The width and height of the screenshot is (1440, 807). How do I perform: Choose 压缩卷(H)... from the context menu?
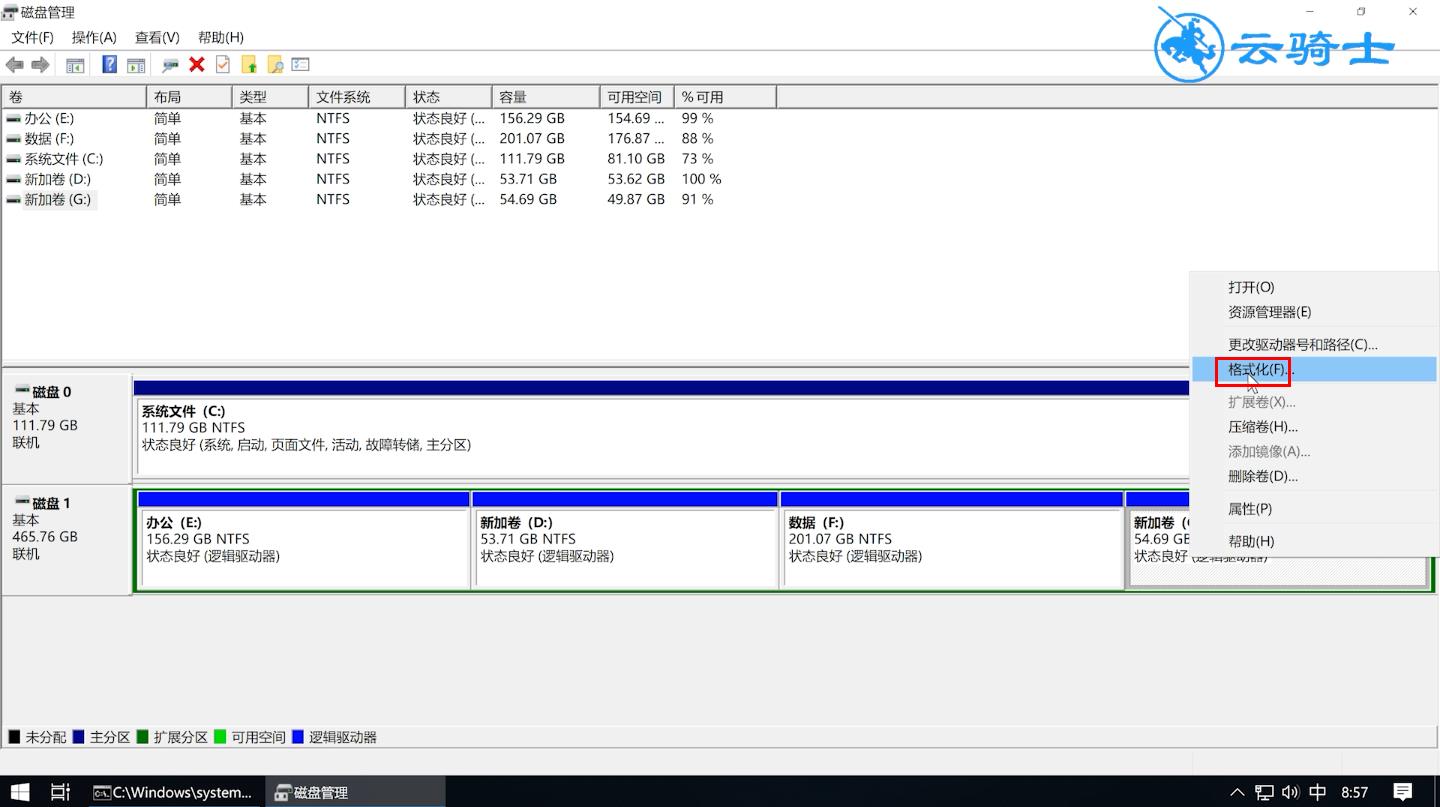pyautogui.click(x=1262, y=427)
